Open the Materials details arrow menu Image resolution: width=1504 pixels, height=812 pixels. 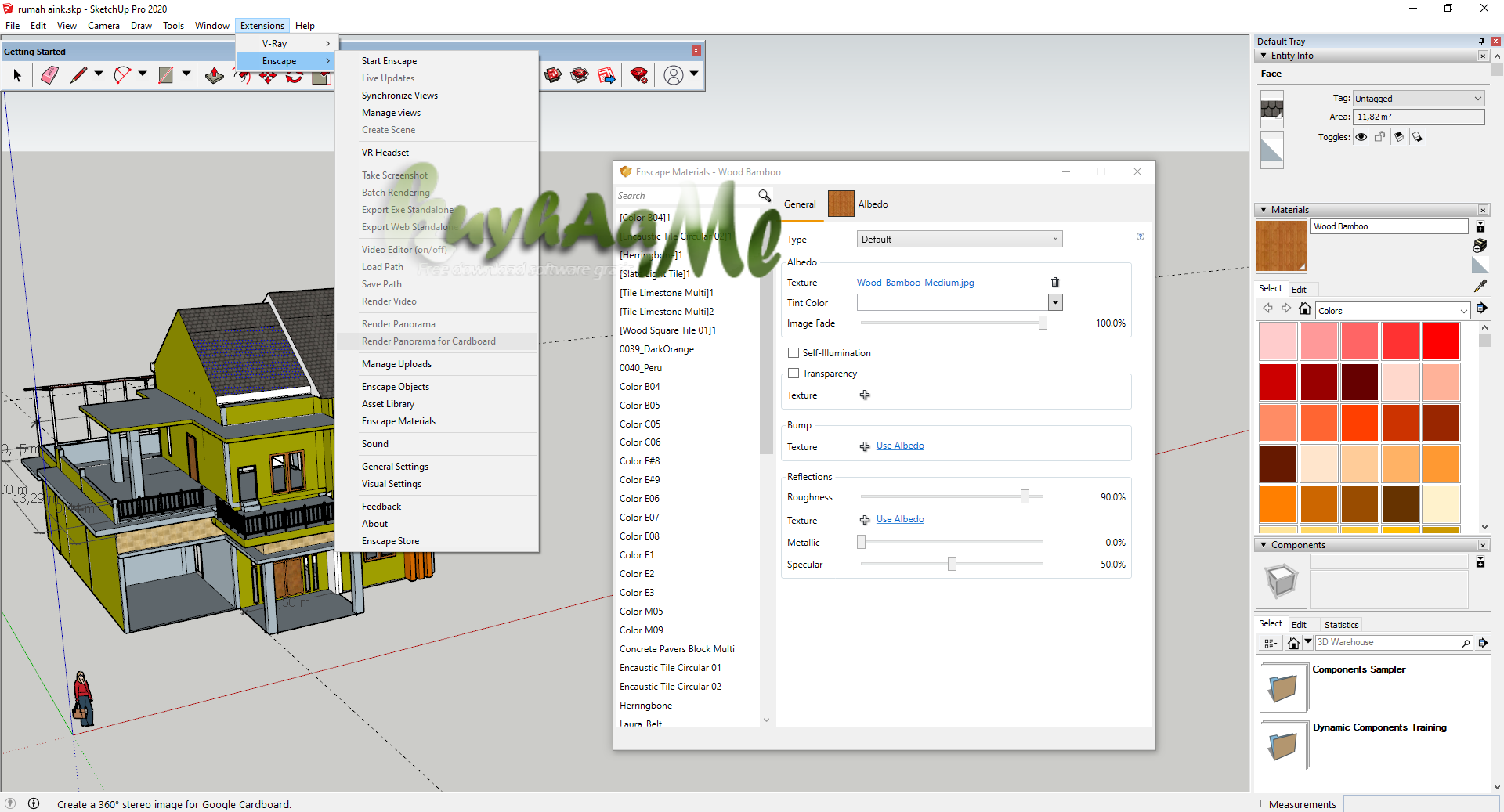1482,309
